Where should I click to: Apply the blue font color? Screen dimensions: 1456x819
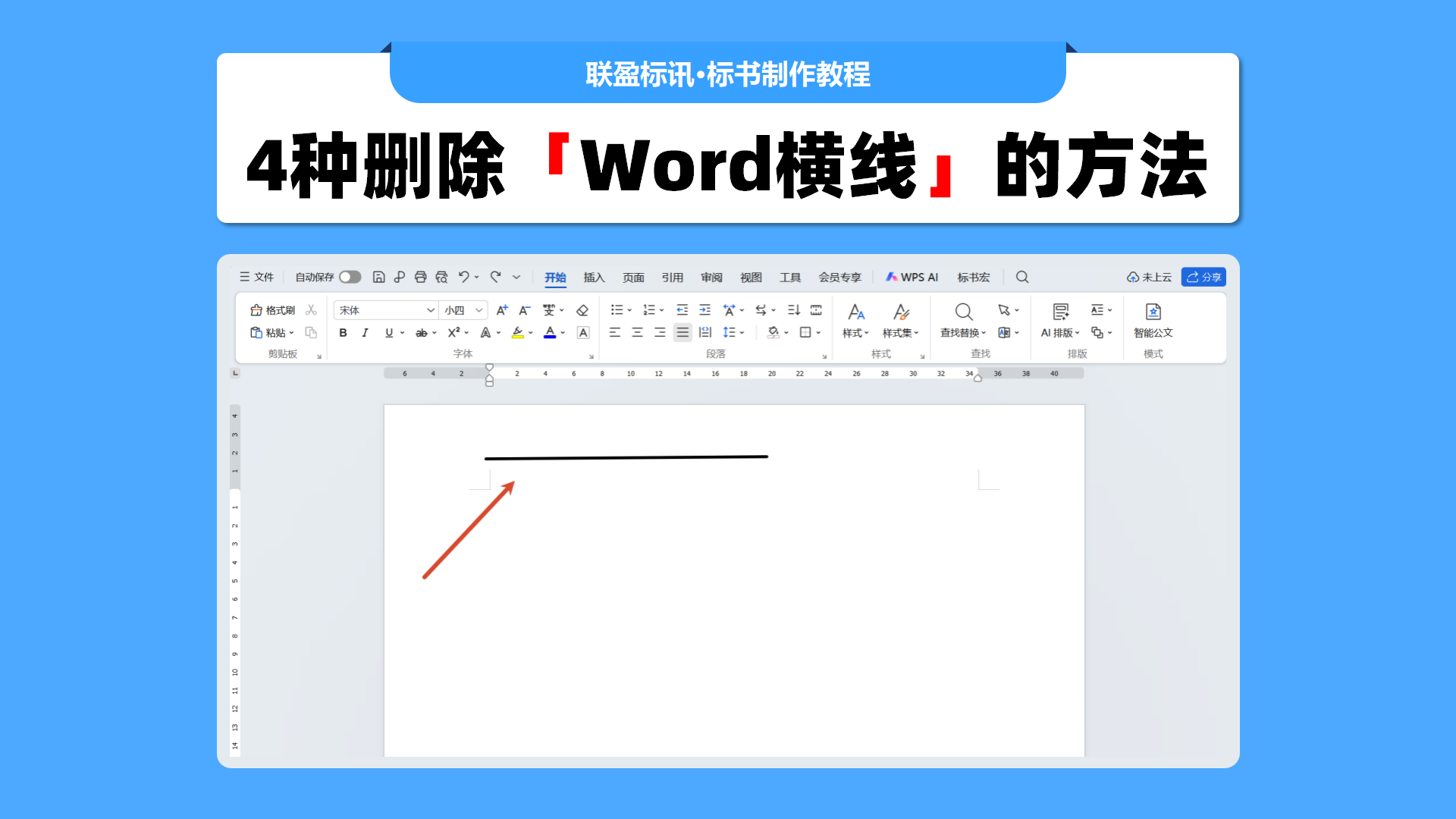[x=551, y=332]
